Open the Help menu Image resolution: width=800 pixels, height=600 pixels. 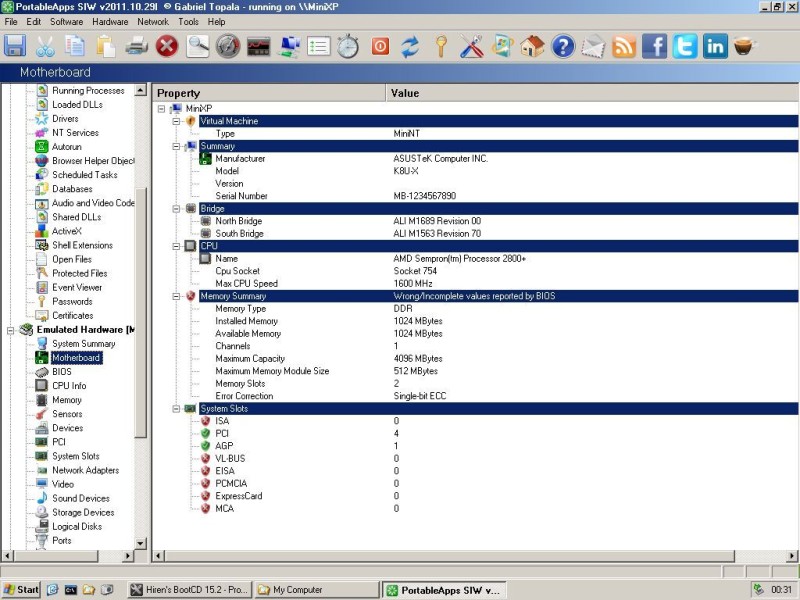pyautogui.click(x=216, y=22)
